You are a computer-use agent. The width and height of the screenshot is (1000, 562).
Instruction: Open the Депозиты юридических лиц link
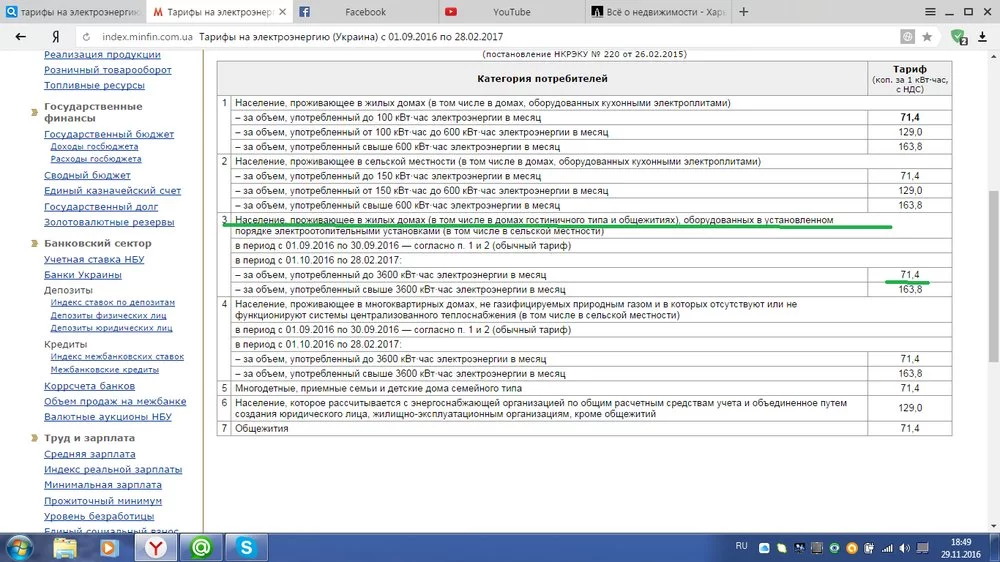coord(112,328)
